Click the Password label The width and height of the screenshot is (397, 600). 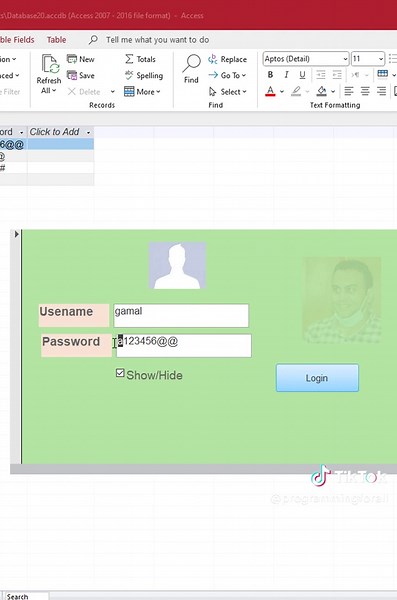click(76, 345)
